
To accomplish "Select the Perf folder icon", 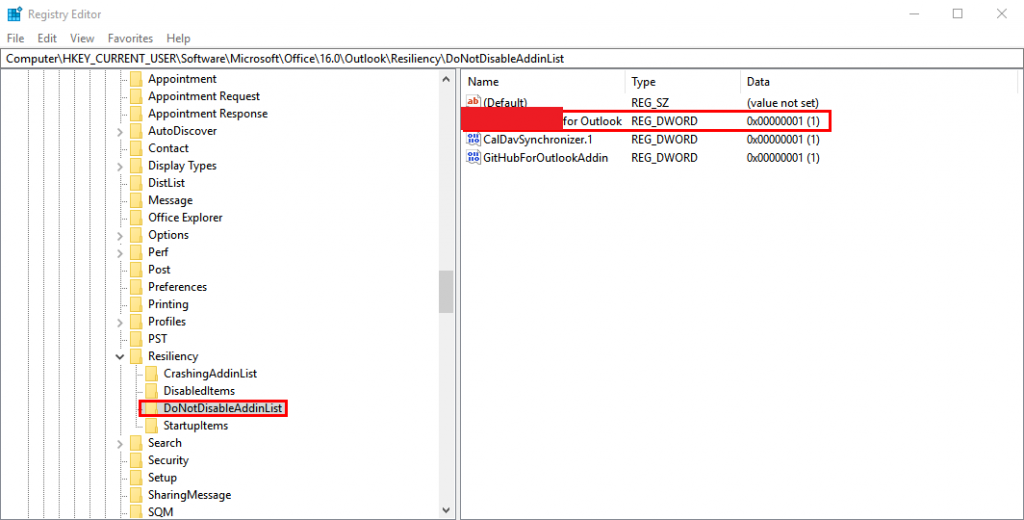I will [x=136, y=252].
